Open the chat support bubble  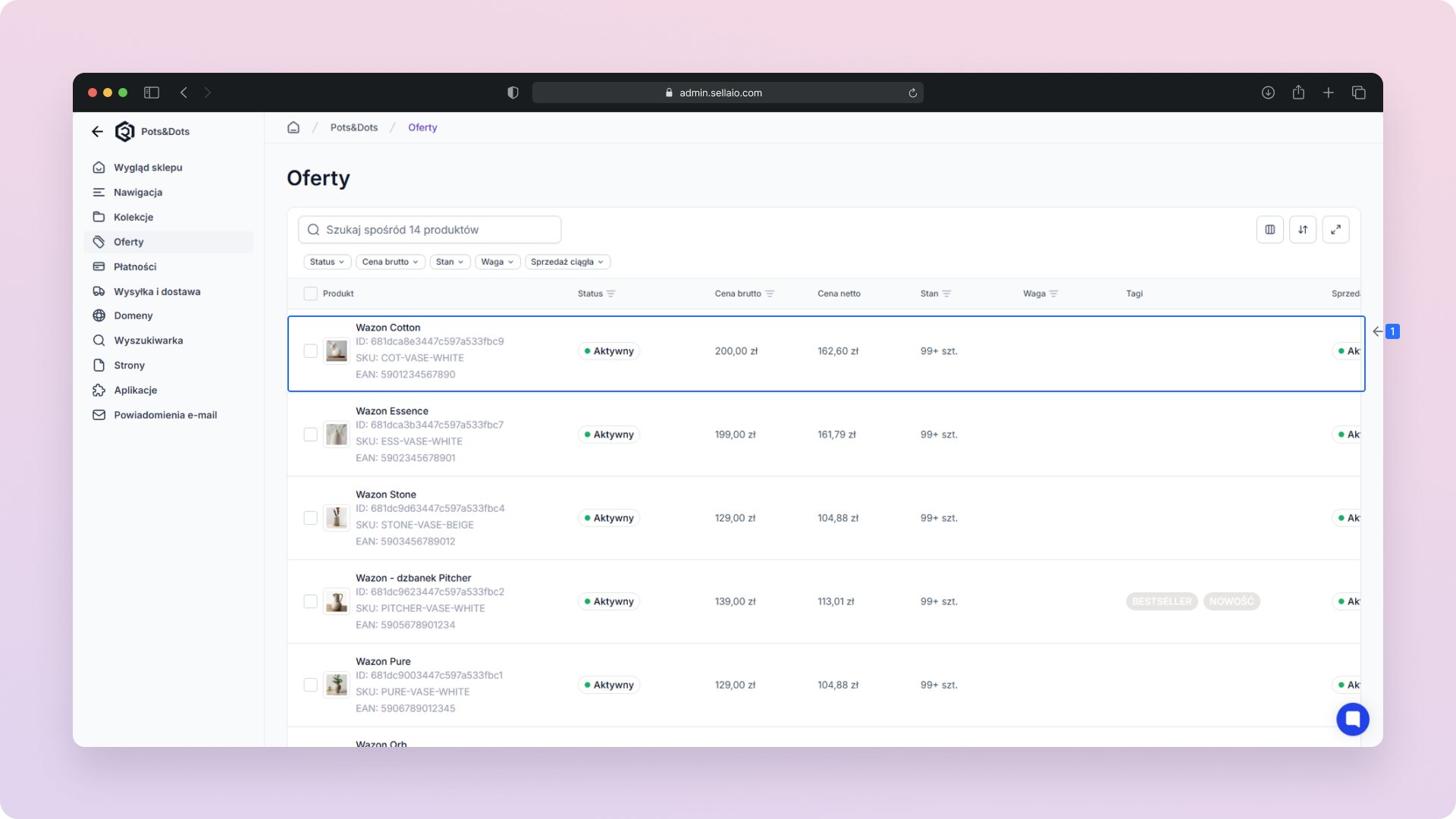[x=1352, y=719]
